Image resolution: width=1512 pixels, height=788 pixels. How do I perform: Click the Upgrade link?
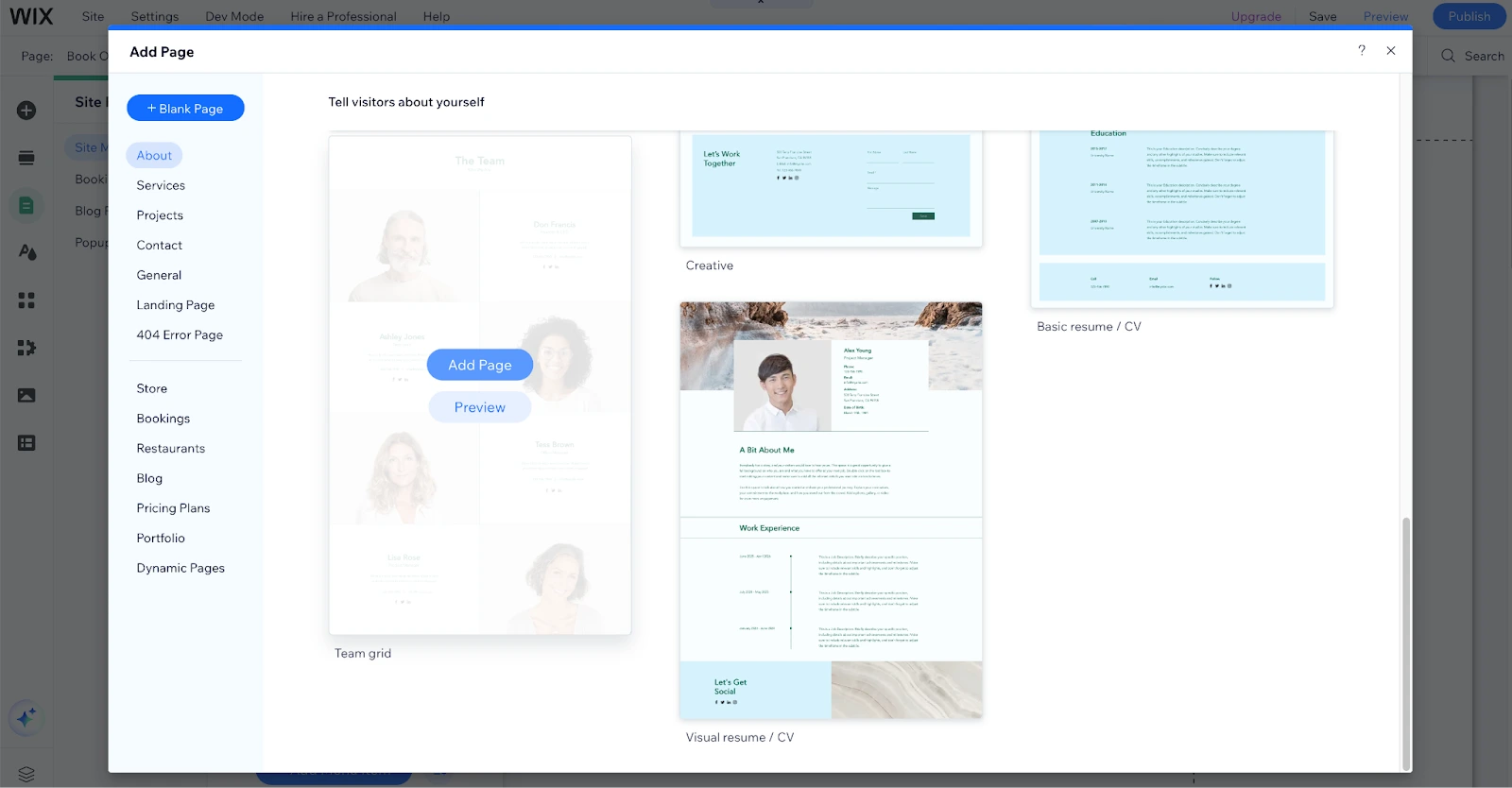pos(1256,16)
